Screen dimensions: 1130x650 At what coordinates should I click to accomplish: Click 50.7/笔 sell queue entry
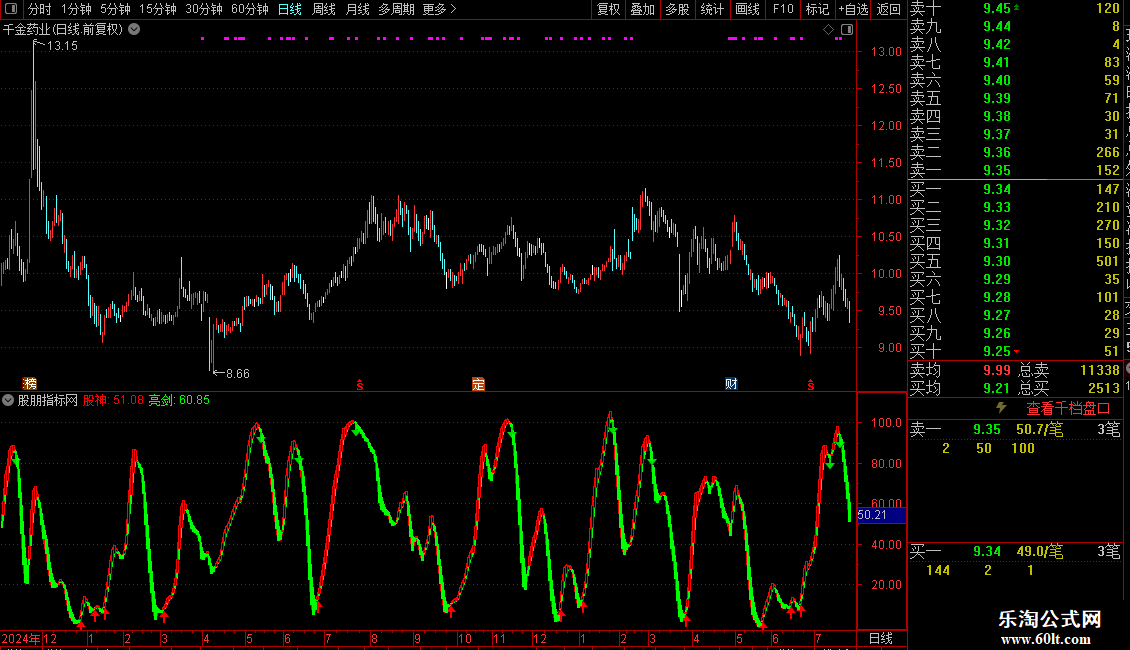tap(1039, 430)
